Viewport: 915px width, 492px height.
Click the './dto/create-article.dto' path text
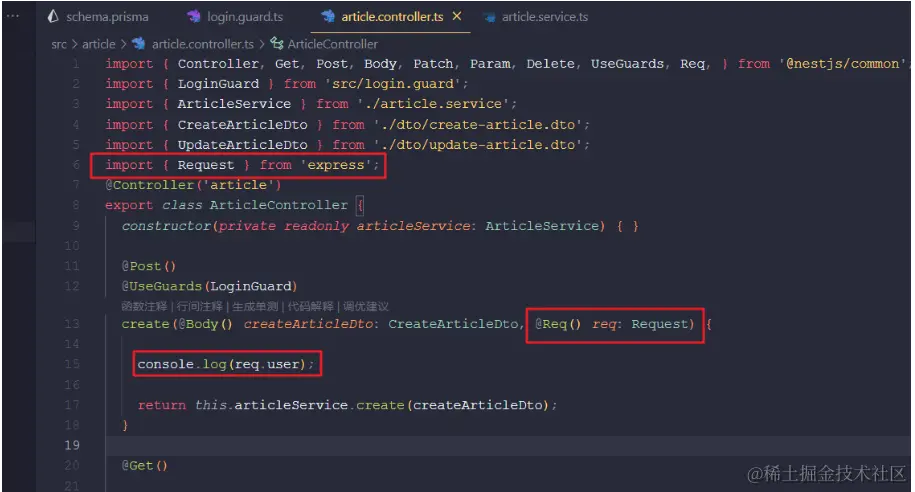click(x=478, y=125)
